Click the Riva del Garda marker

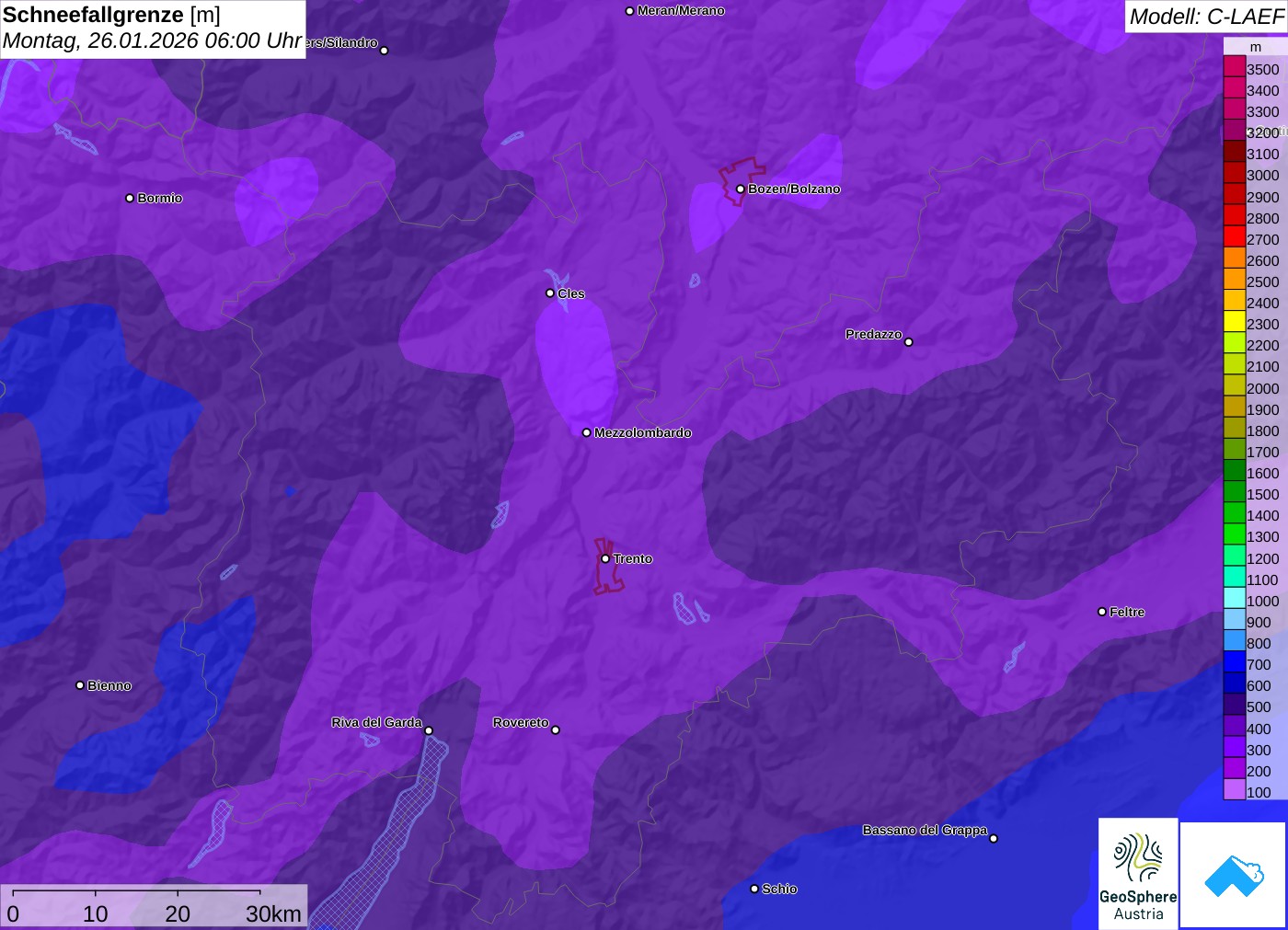(x=429, y=731)
